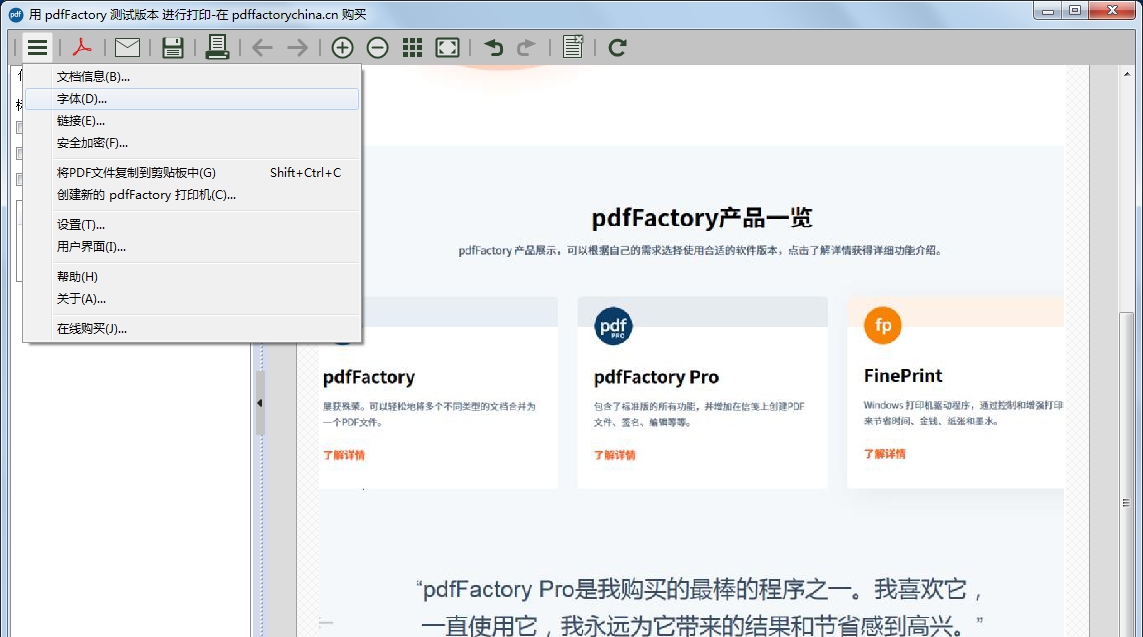1143x637 pixels.
Task: Refresh the document preview
Action: pyautogui.click(x=617, y=47)
